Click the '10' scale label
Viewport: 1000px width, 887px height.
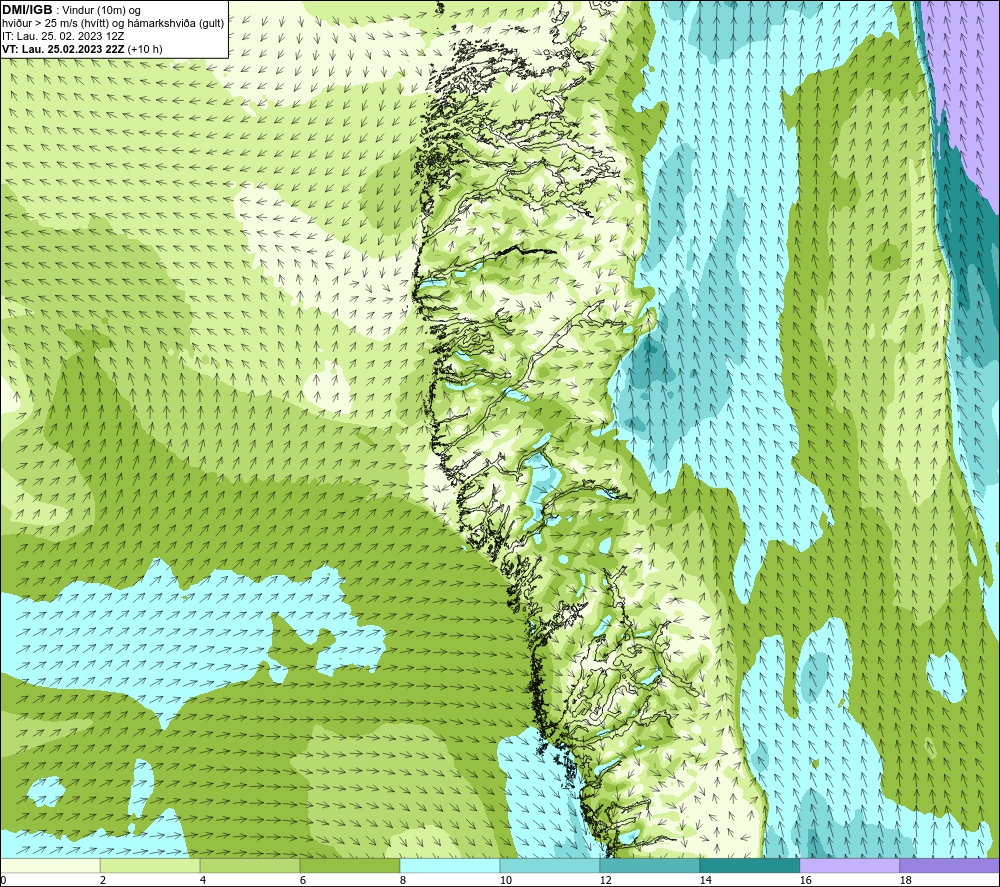(x=505, y=881)
